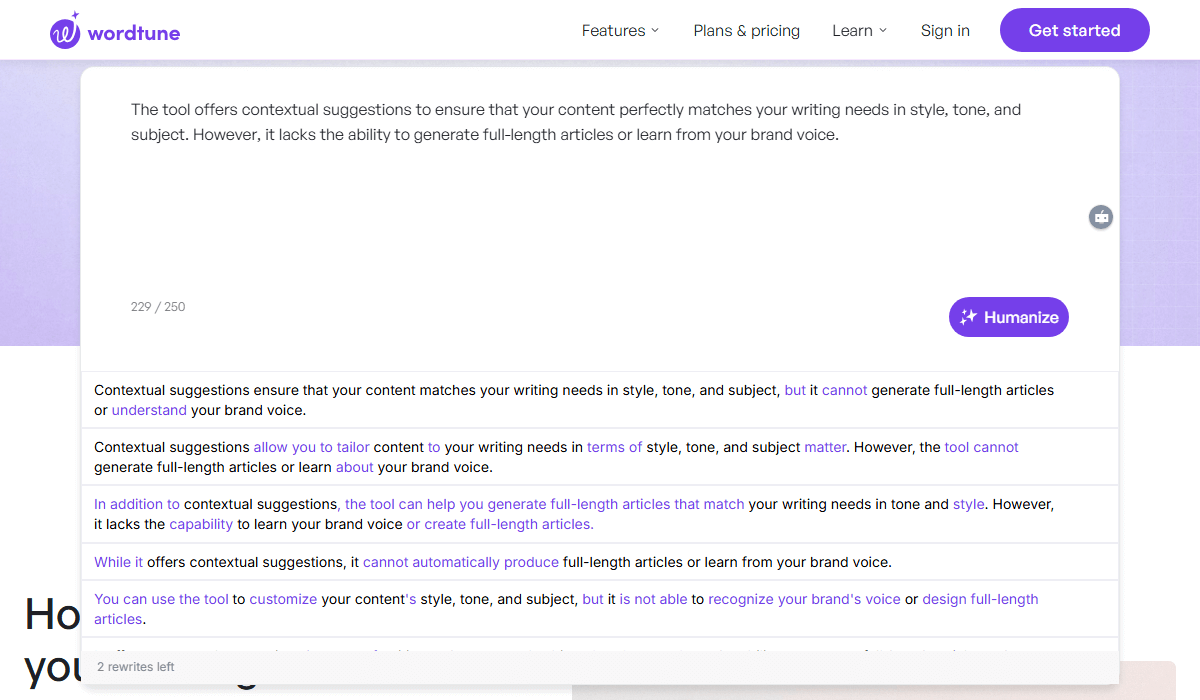
Task: Click the Features menu chevron arrow
Action: 655,31
